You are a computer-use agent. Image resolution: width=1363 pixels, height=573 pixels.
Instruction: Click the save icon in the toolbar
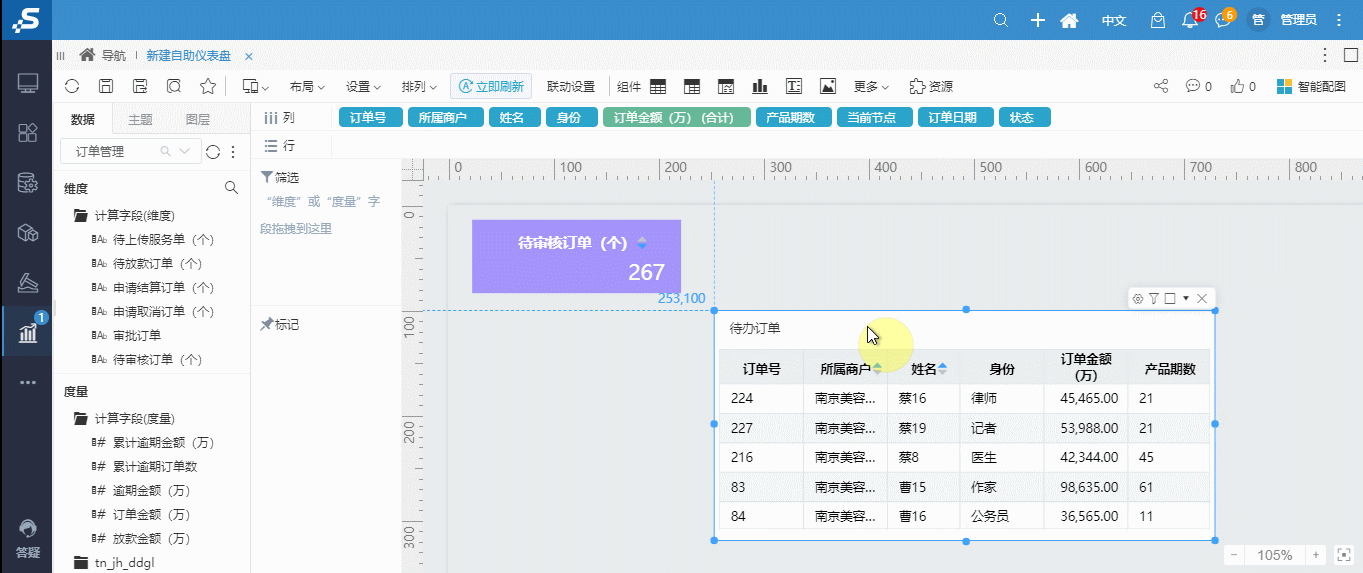[106, 86]
